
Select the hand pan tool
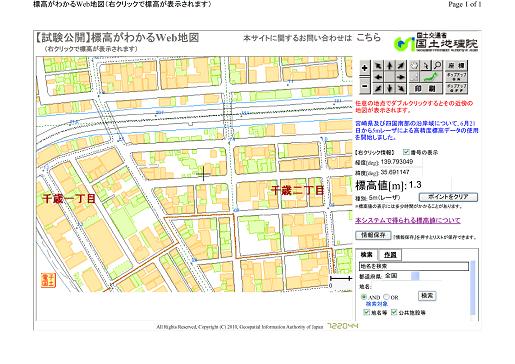(x=414, y=65)
